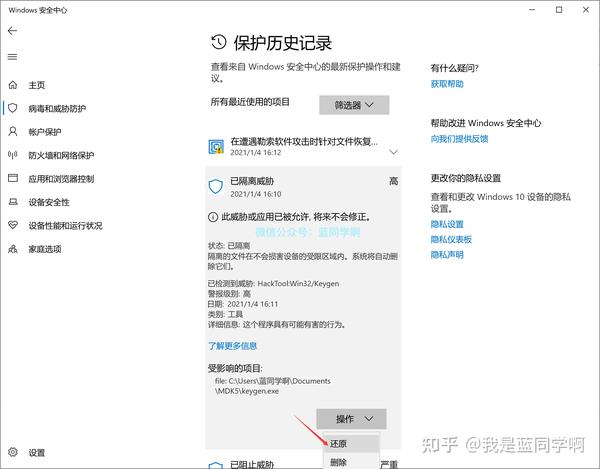Click the settings gear icon
Viewport: 600px width, 469px height.
(x=13, y=452)
